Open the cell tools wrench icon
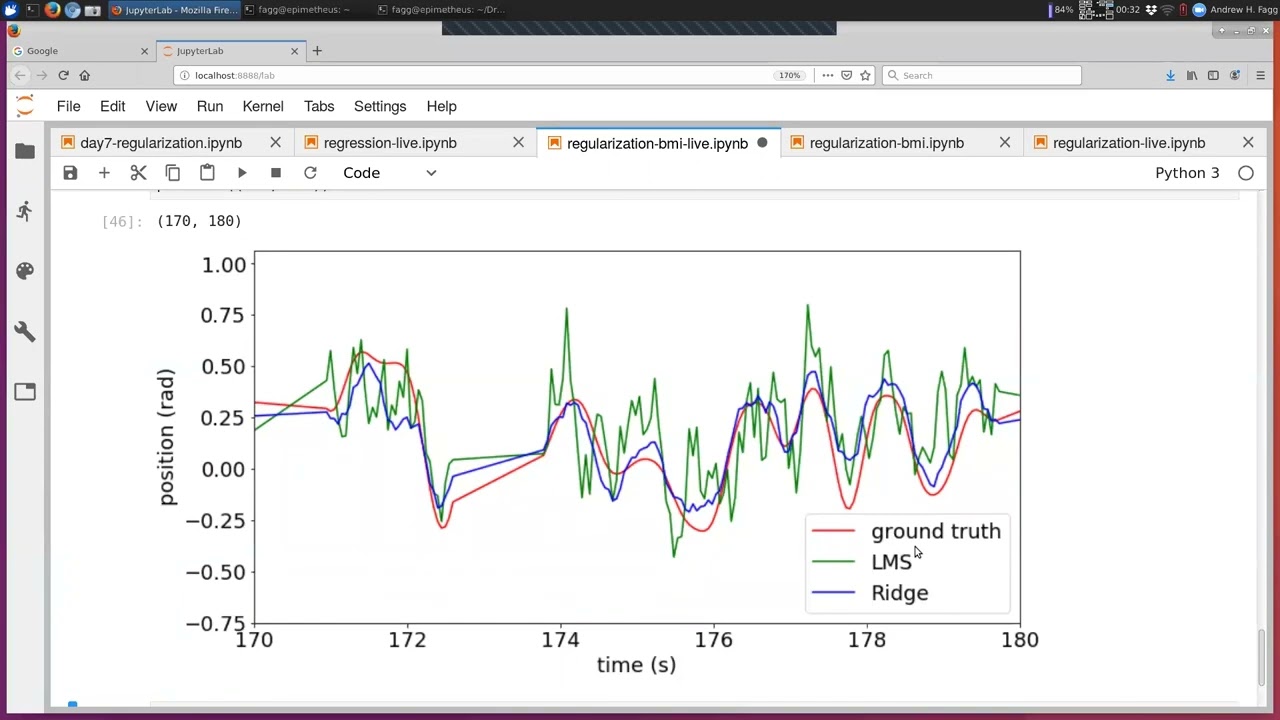Screen dimensions: 1280x720 25,331
